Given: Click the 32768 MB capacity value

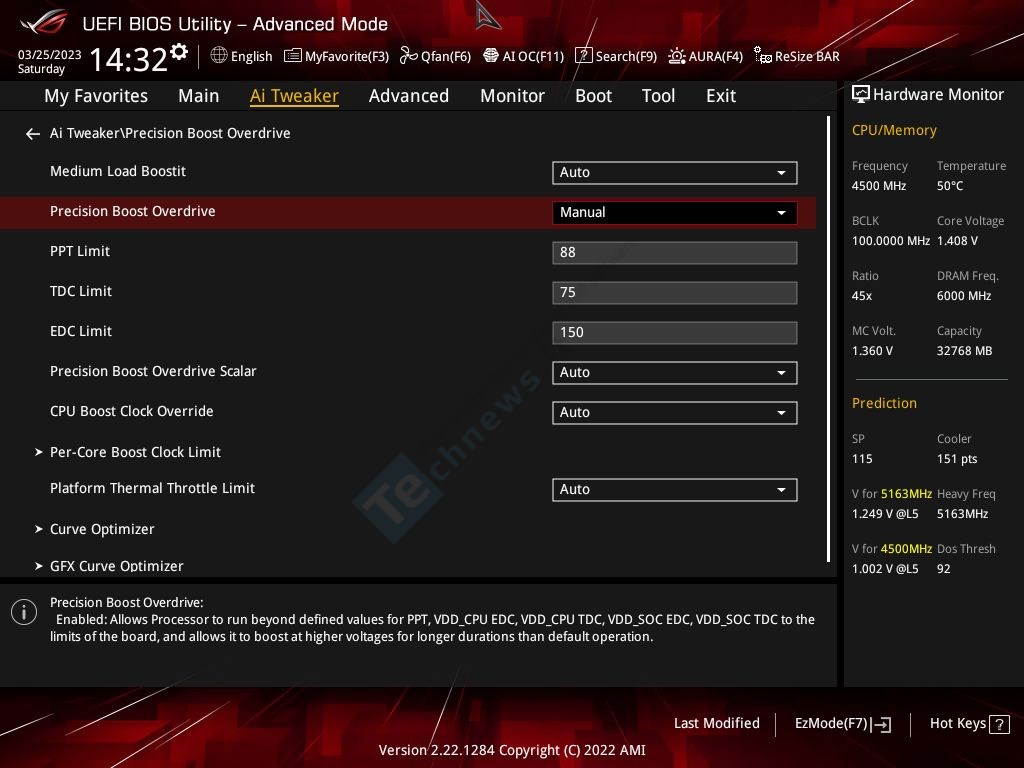Looking at the screenshot, I should pos(964,351).
